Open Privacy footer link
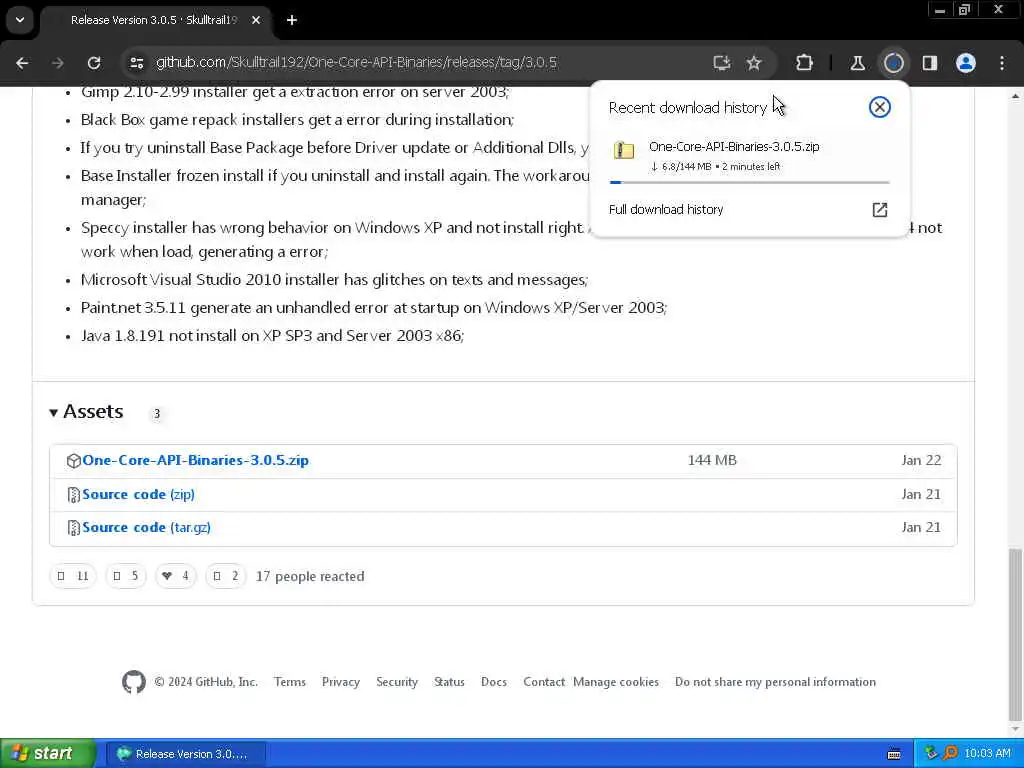This screenshot has width=1024, height=768. (x=341, y=682)
